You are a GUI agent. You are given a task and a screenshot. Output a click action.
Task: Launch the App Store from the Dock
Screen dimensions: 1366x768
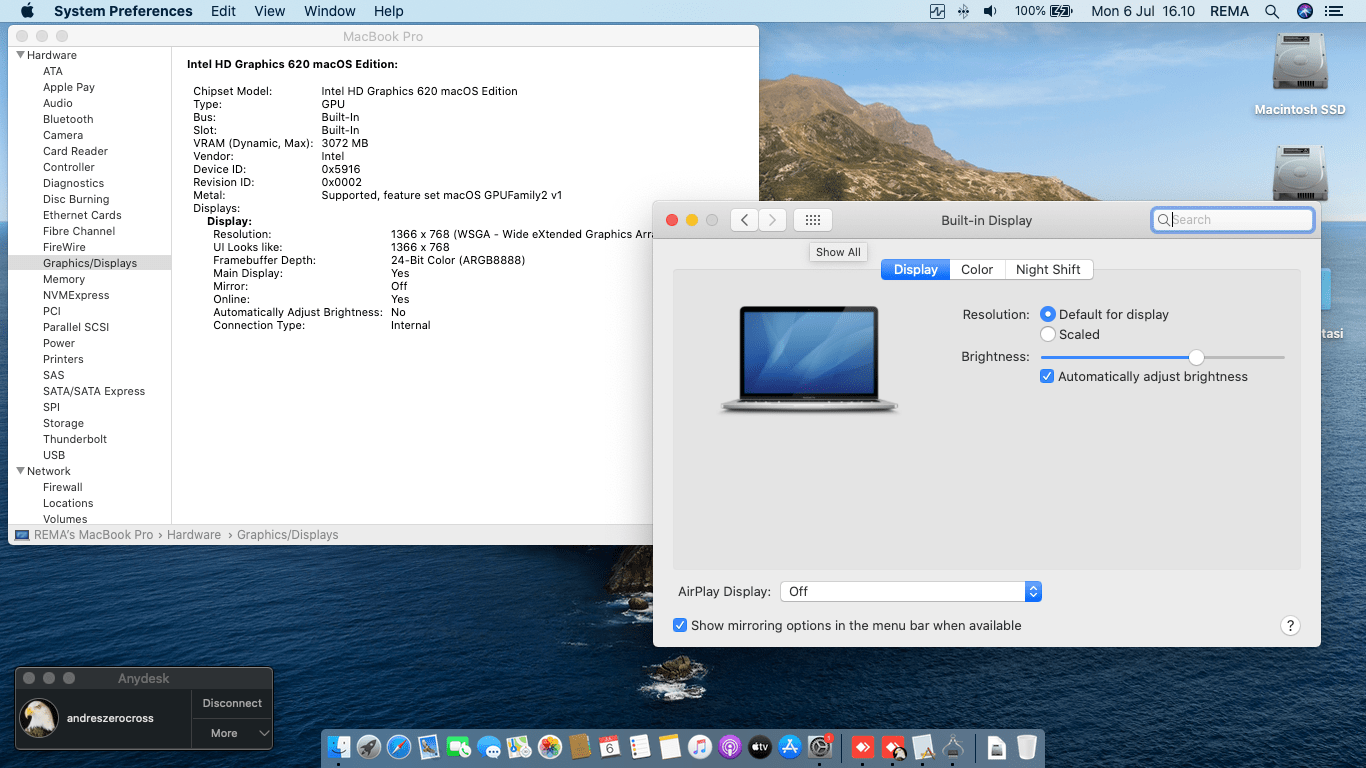[790, 747]
